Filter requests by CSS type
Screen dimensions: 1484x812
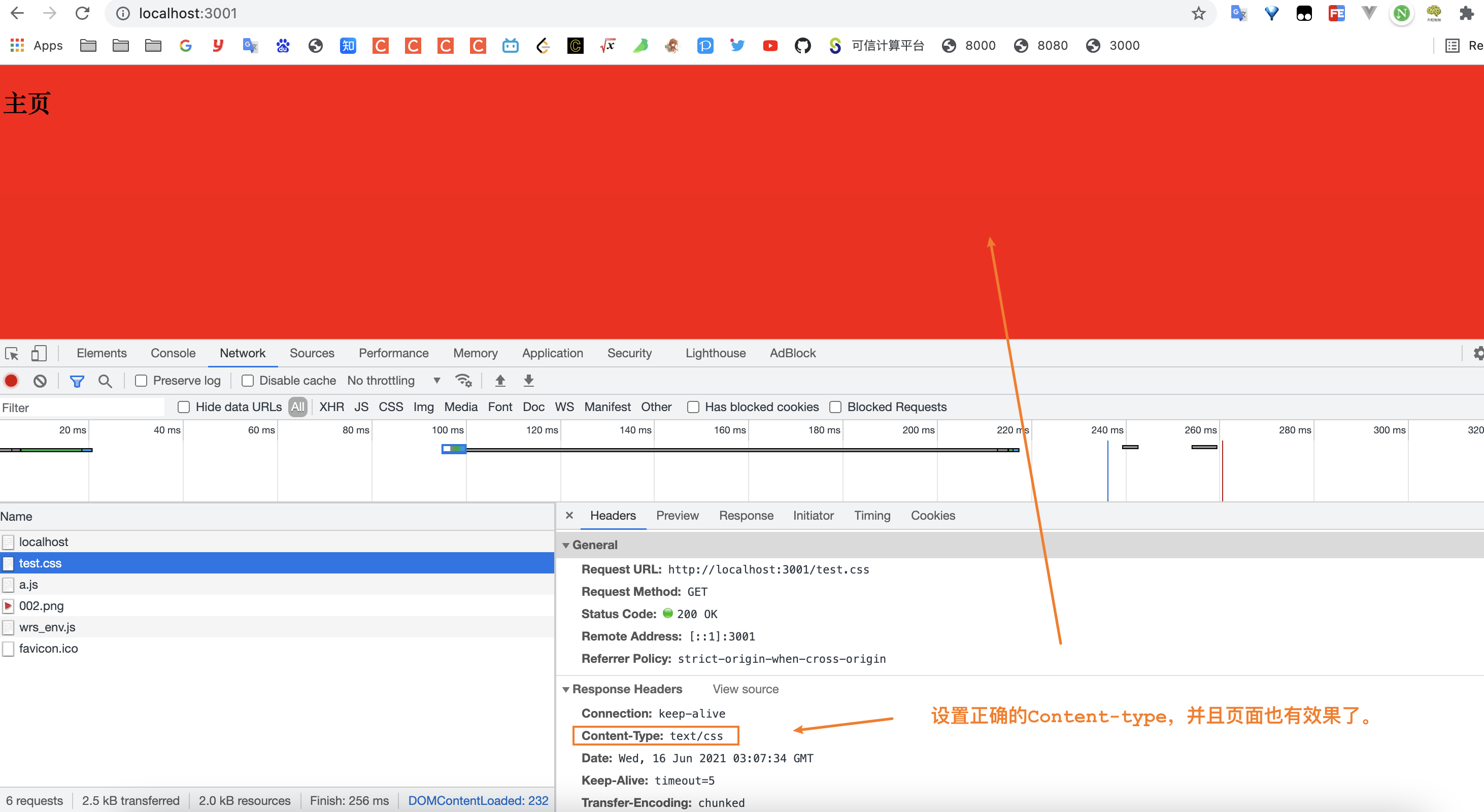coord(391,407)
